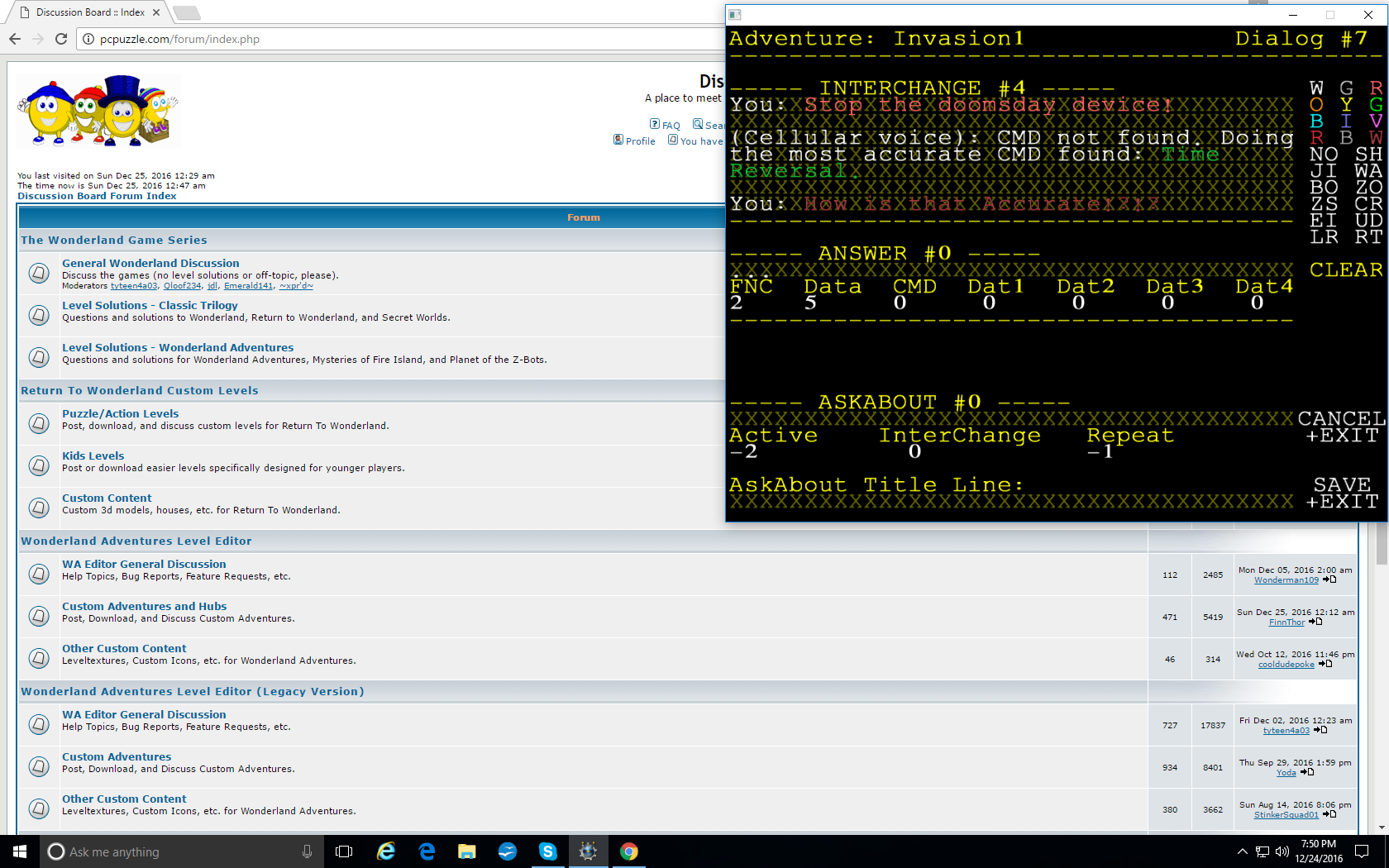Pick the bright green G text color
Image resolution: width=1389 pixels, height=868 pixels.
(1376, 104)
